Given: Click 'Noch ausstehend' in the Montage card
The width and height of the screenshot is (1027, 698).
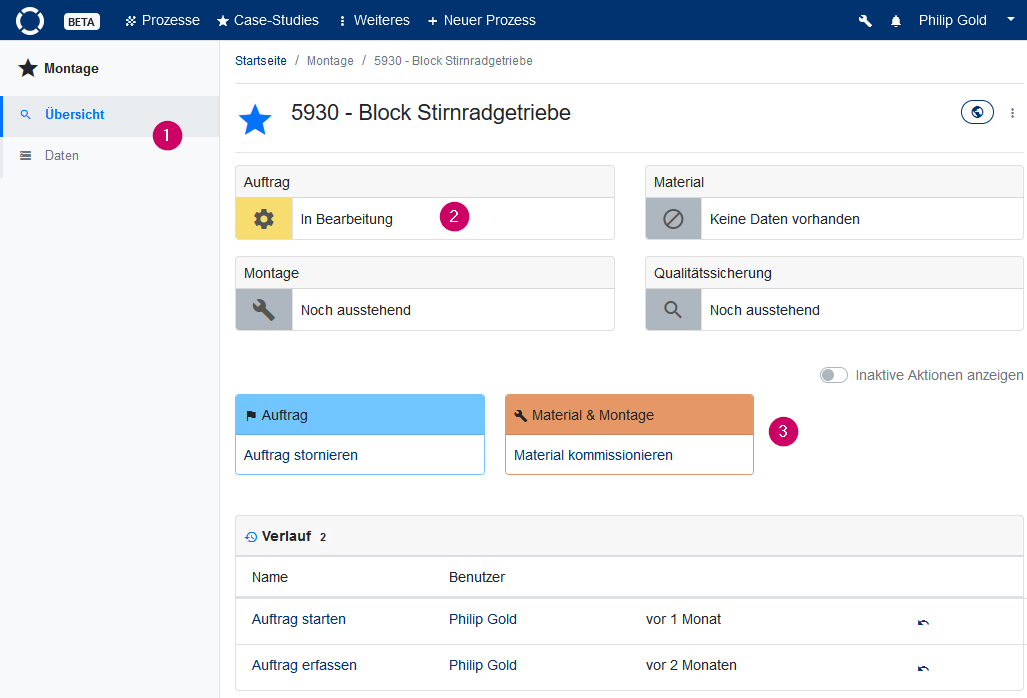Looking at the screenshot, I should tap(356, 310).
